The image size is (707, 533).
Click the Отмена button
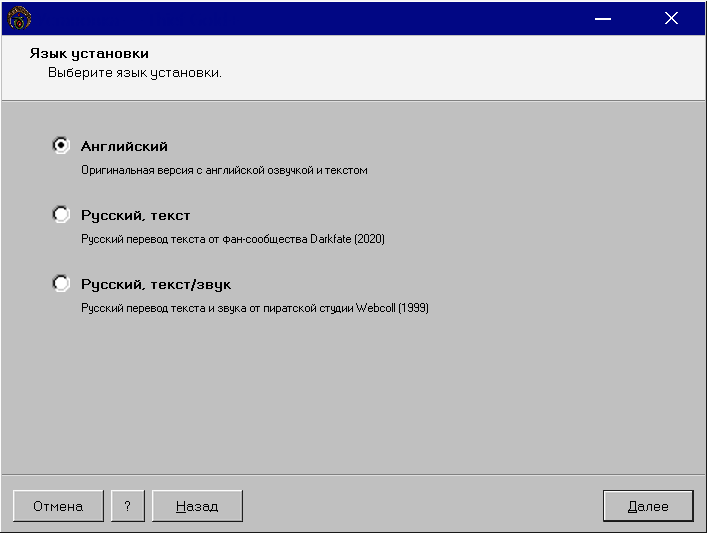pyautogui.click(x=58, y=506)
